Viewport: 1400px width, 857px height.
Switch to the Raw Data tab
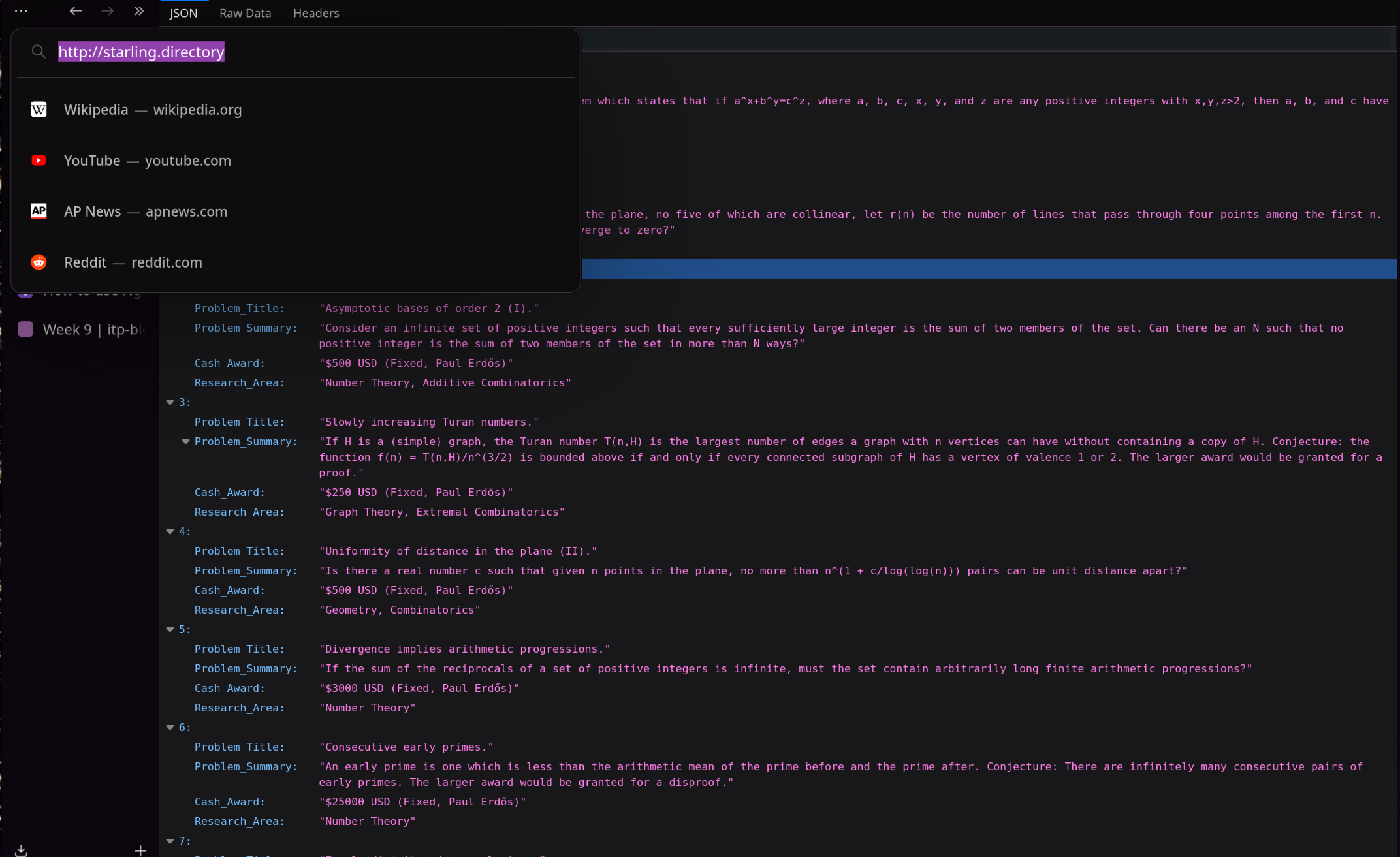[245, 13]
